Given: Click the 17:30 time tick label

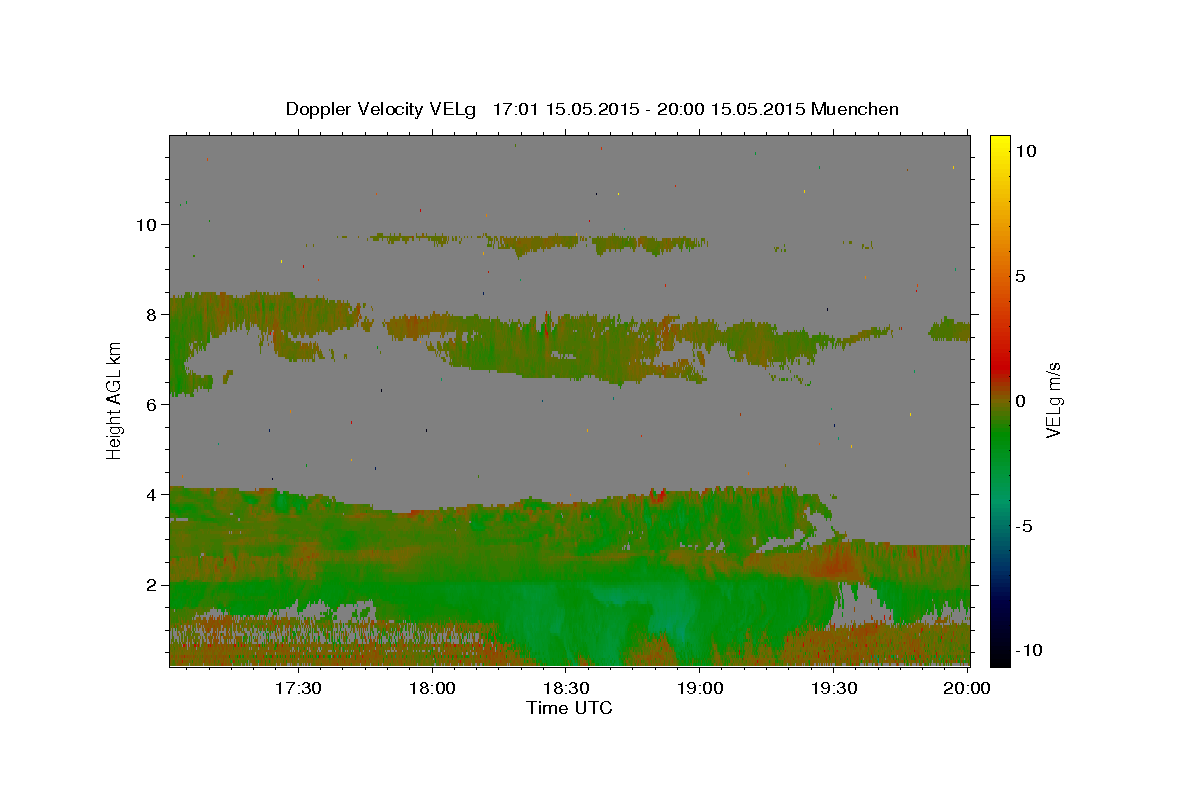Looking at the screenshot, I should 298,688.
